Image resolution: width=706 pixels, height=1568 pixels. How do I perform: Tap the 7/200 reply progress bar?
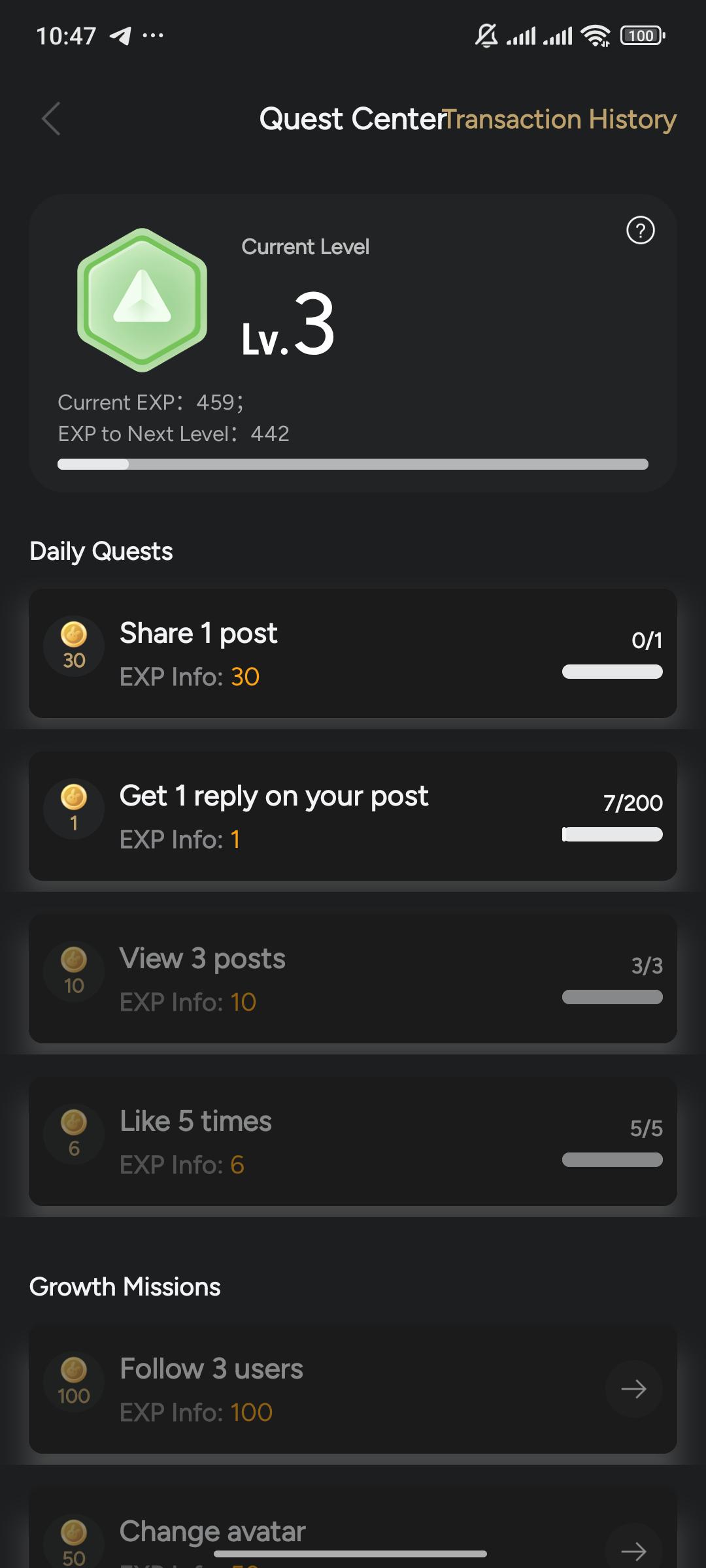point(612,834)
